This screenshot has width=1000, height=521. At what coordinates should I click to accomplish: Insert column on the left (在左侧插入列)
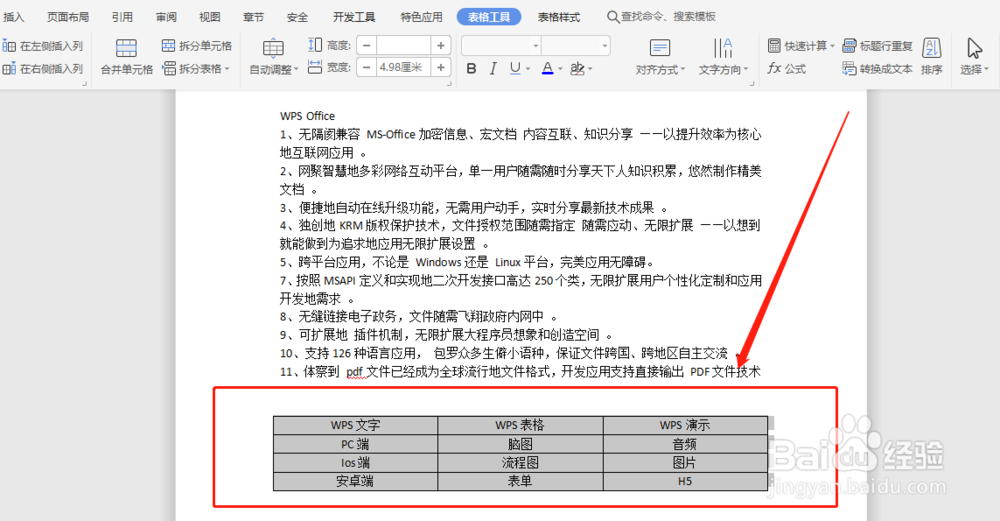pyautogui.click(x=43, y=46)
